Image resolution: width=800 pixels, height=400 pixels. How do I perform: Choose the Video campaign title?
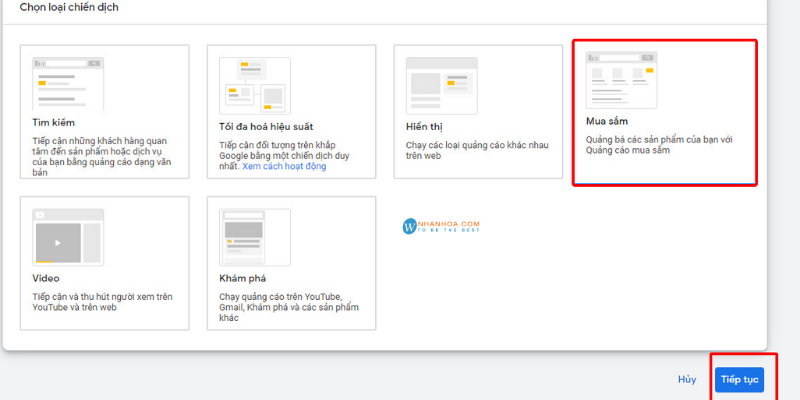pyautogui.click(x=46, y=279)
